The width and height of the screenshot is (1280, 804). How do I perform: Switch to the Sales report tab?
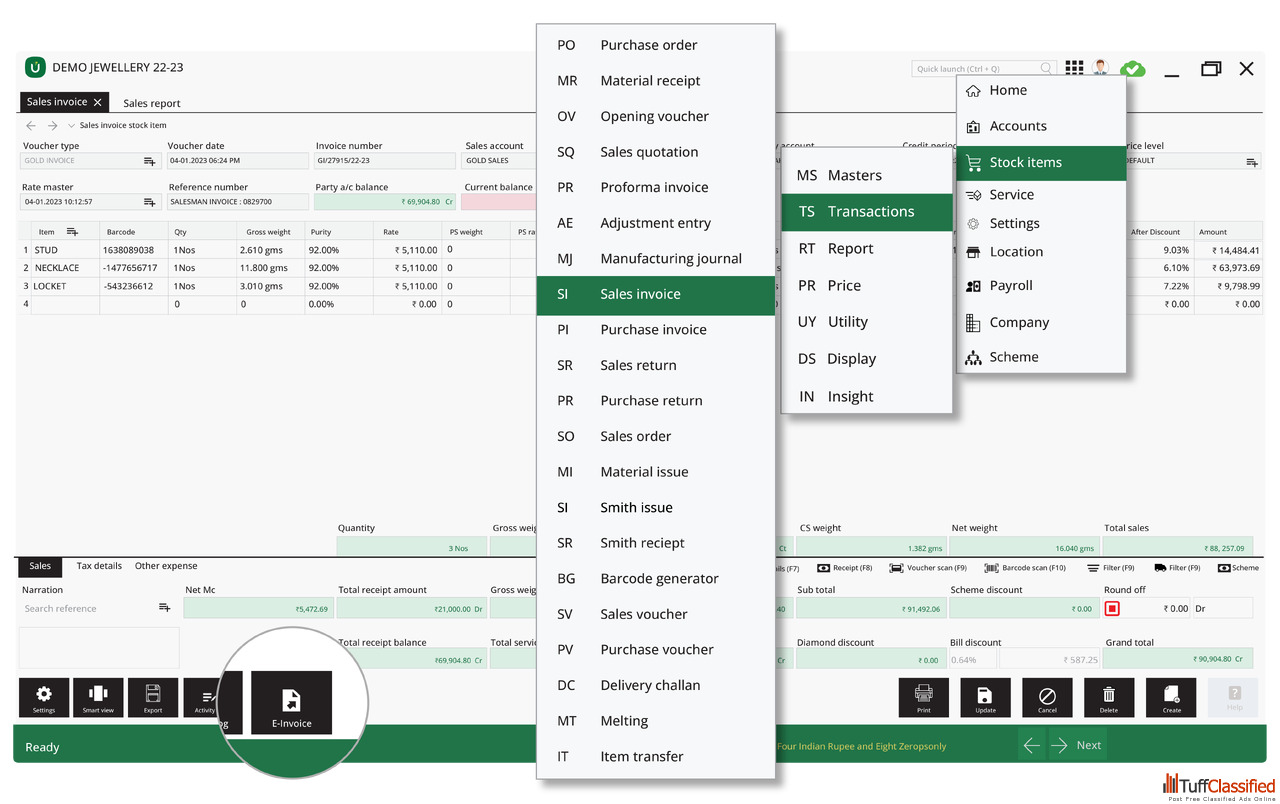coord(152,103)
